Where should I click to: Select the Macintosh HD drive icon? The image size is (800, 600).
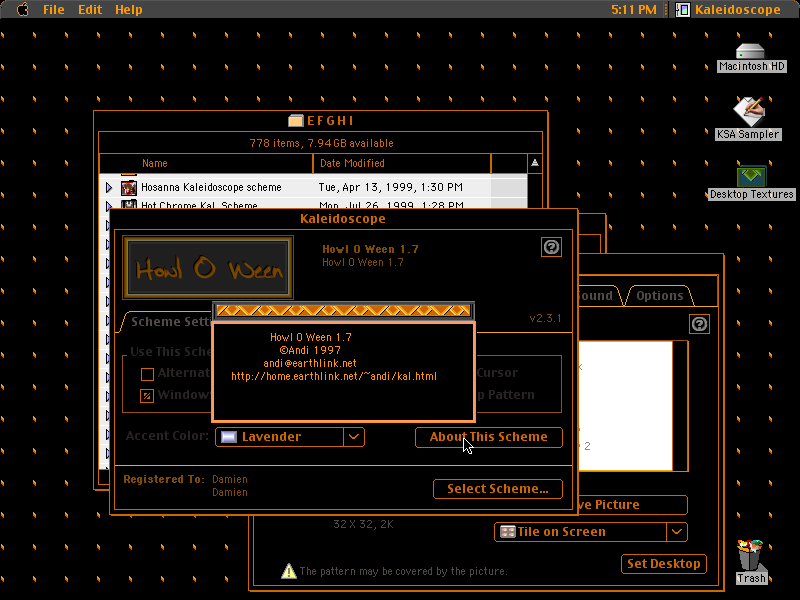click(x=751, y=58)
